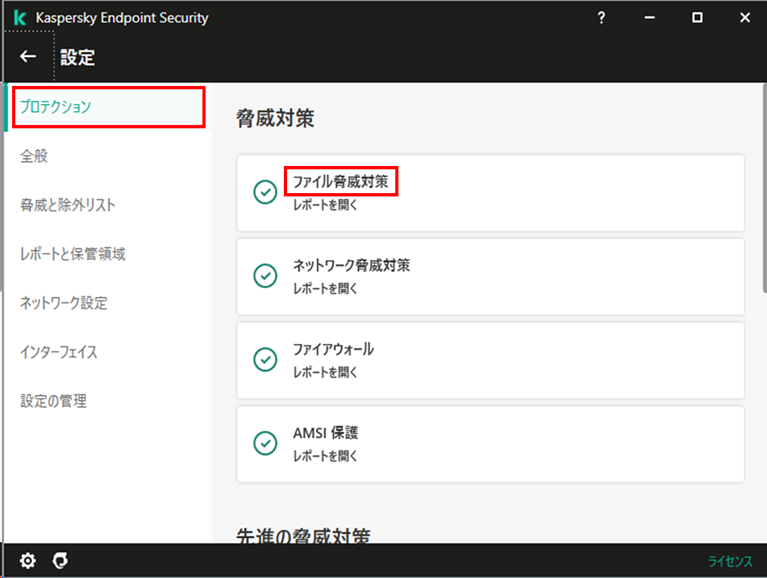Click the status check icon for ネットワーク脅威対策

[265, 276]
